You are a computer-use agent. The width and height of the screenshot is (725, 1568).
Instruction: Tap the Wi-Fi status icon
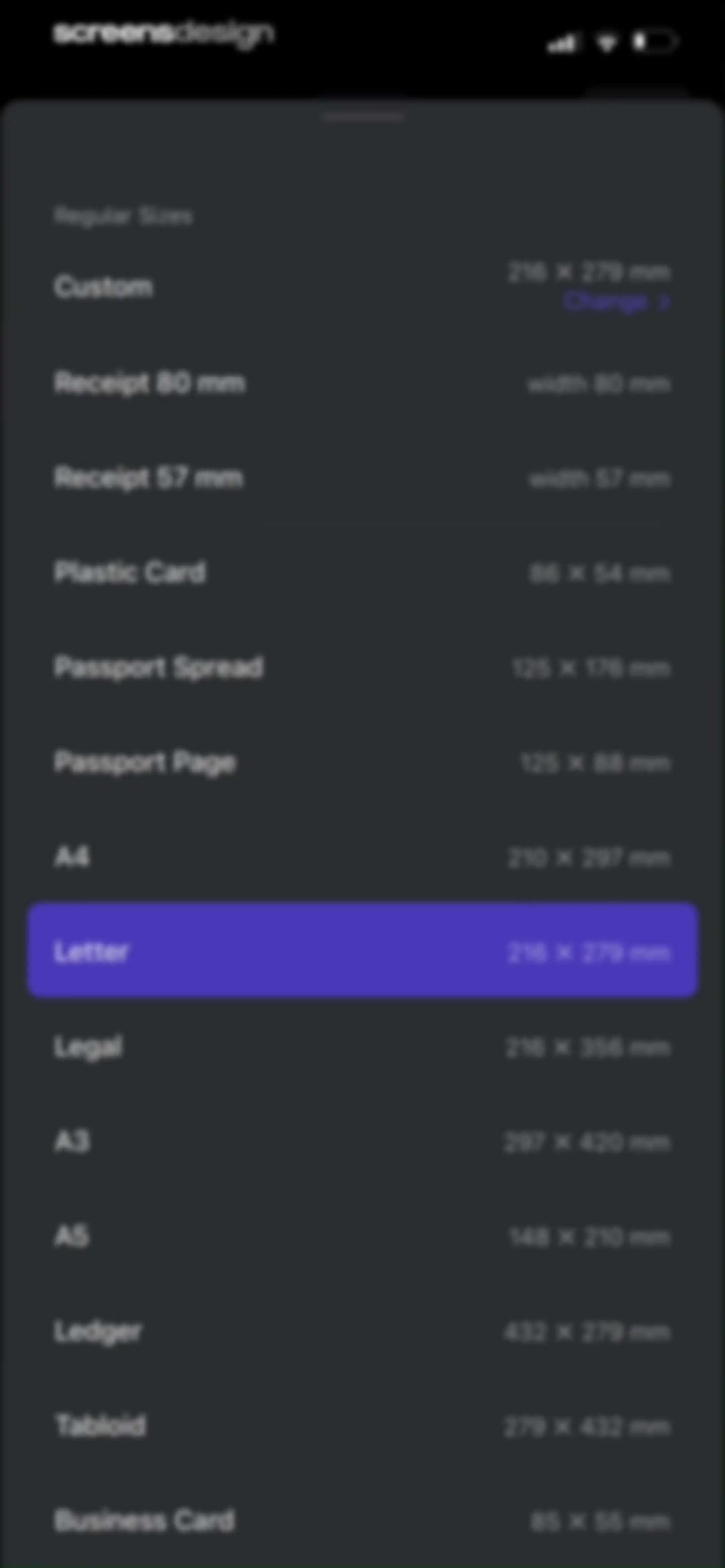pyautogui.click(x=606, y=43)
